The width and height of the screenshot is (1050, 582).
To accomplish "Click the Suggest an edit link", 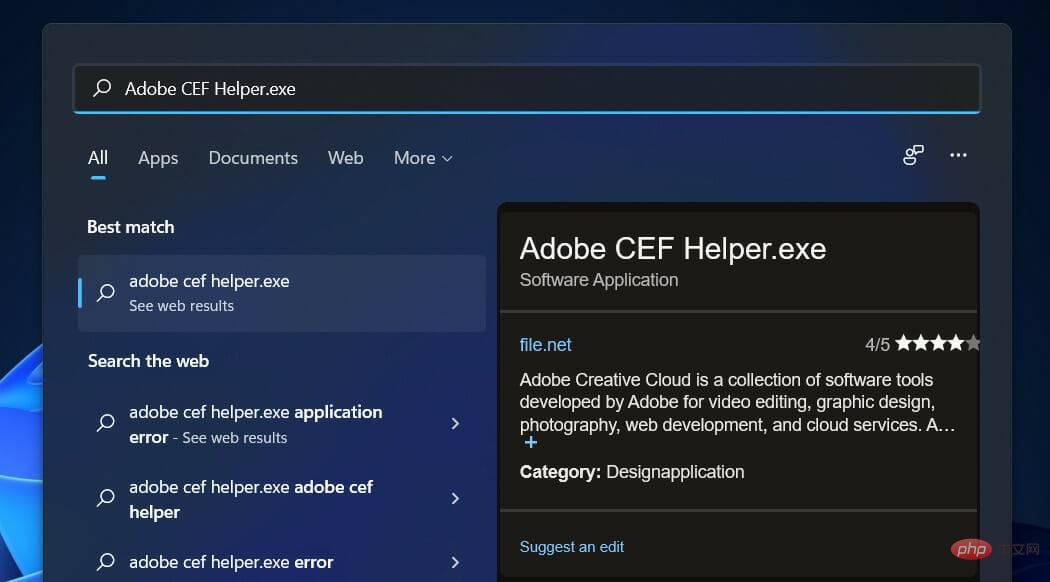I will (x=571, y=546).
